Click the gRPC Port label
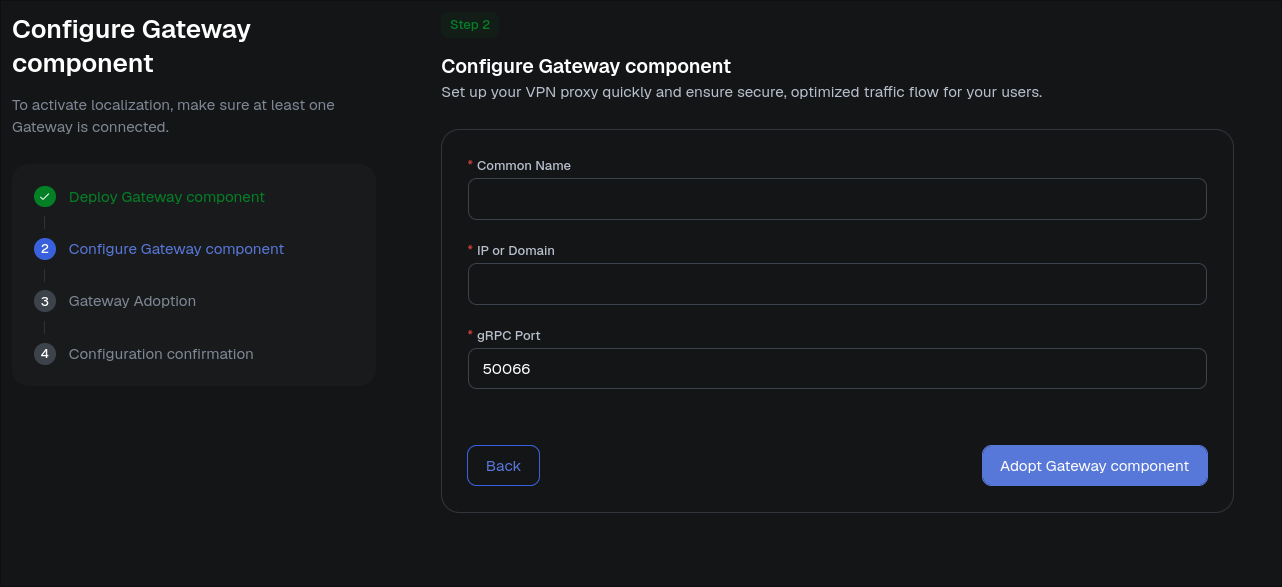This screenshot has width=1282, height=587. (x=509, y=336)
